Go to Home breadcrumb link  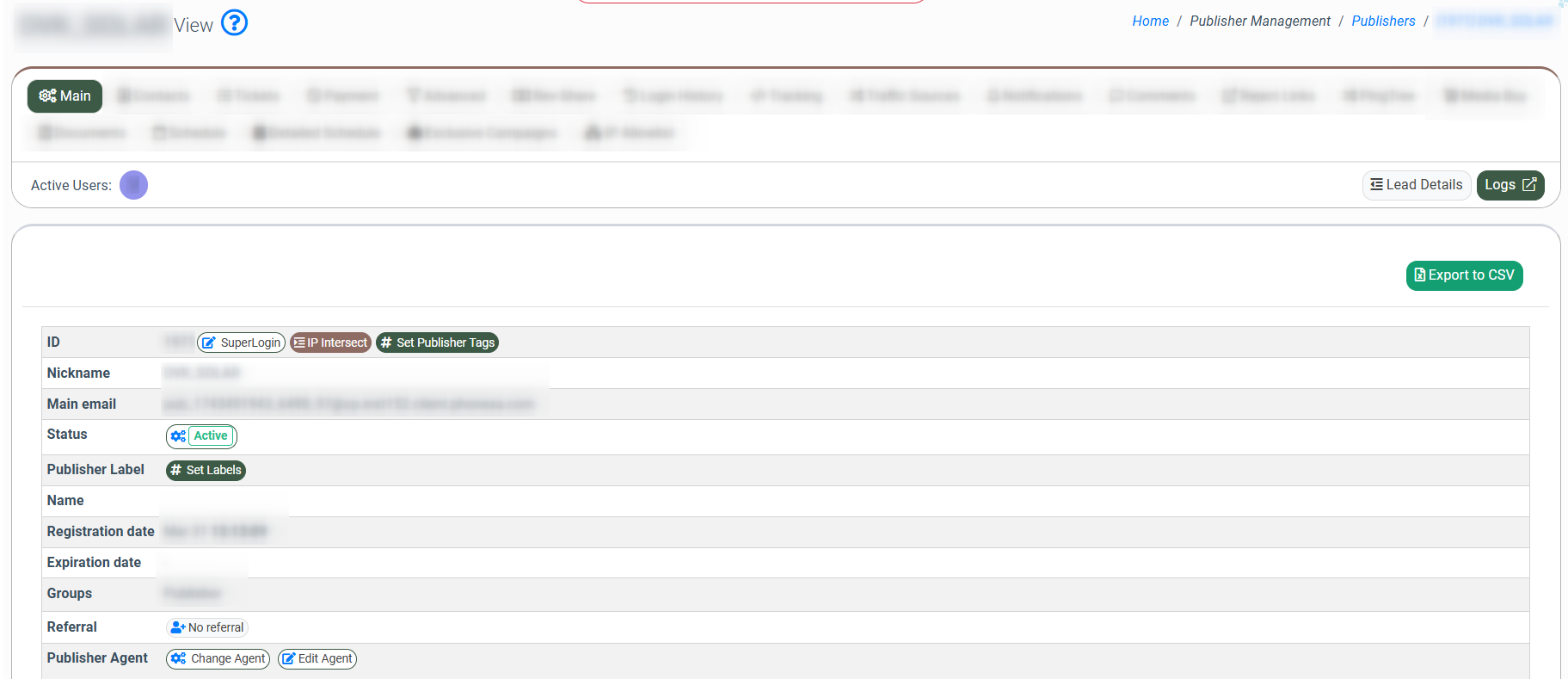click(x=1150, y=22)
